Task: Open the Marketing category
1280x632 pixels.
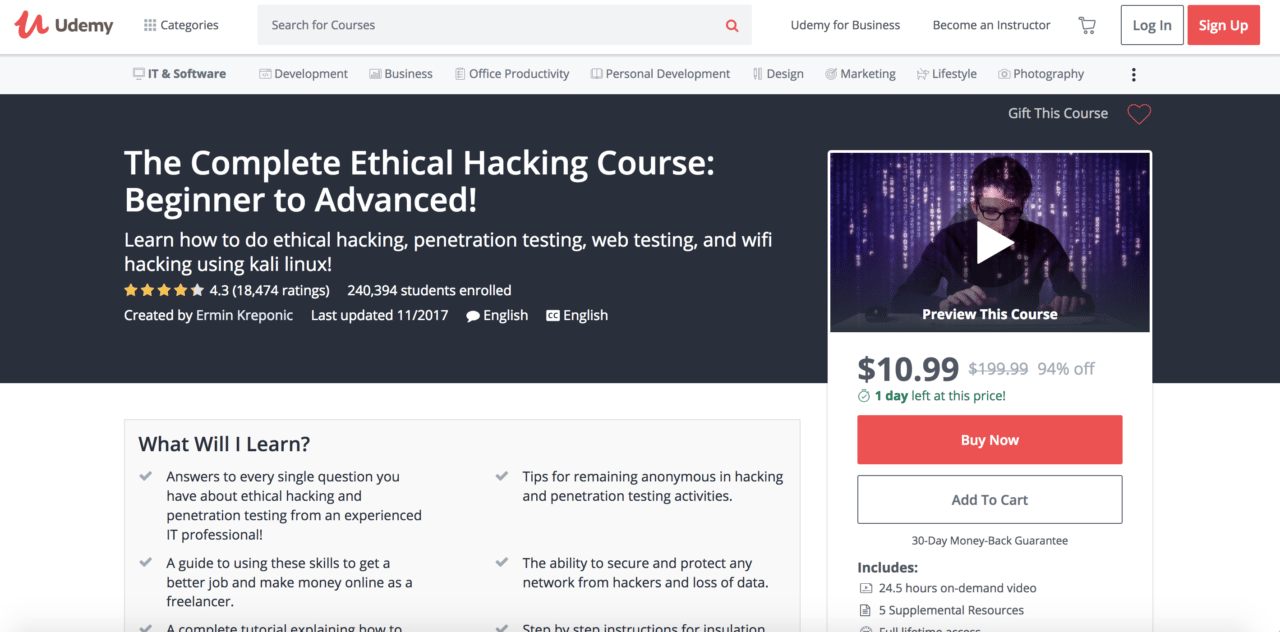Action: 860,74
